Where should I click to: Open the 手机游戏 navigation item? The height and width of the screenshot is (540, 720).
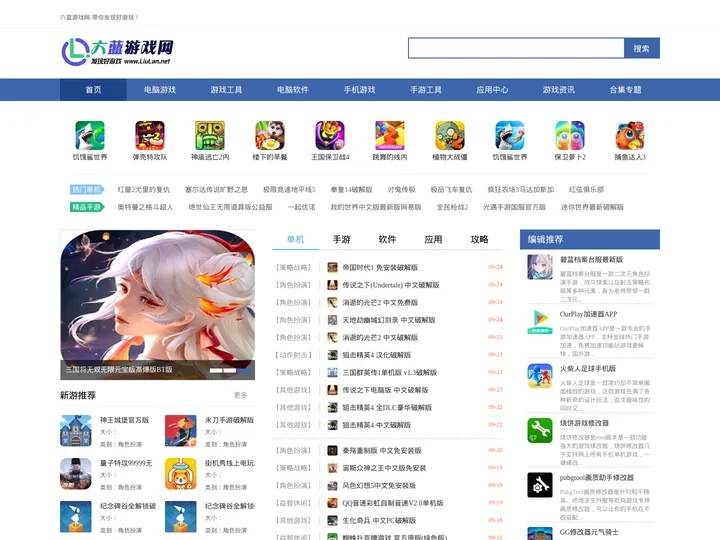pos(359,90)
